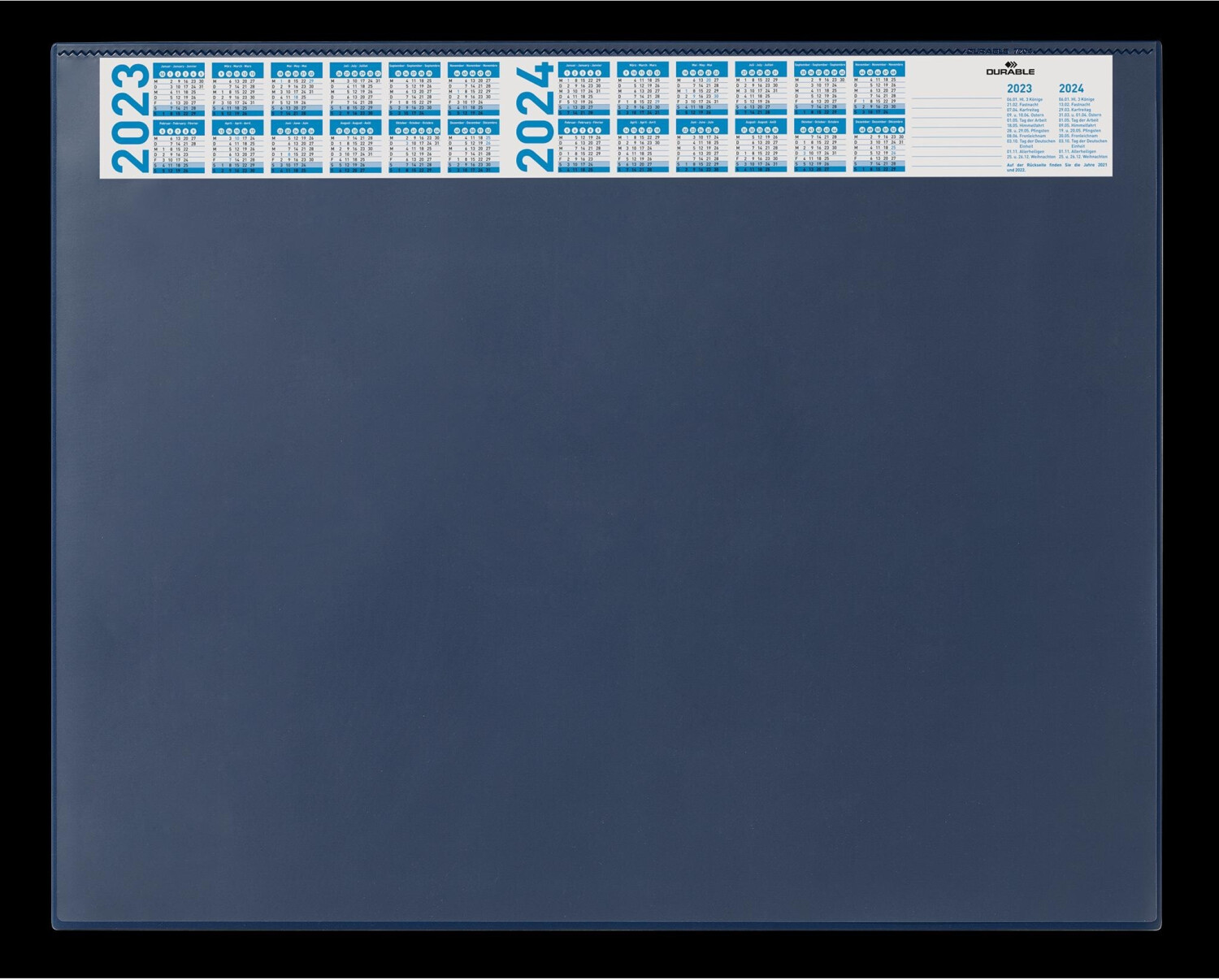
Task: Click the Rückseite note text
Action: point(1056,167)
